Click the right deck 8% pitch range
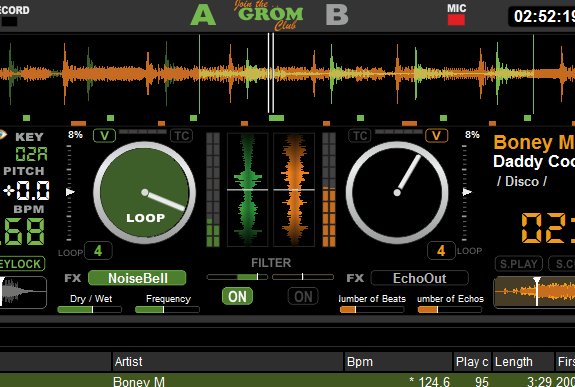This screenshot has width=575, height=387. coord(472,135)
